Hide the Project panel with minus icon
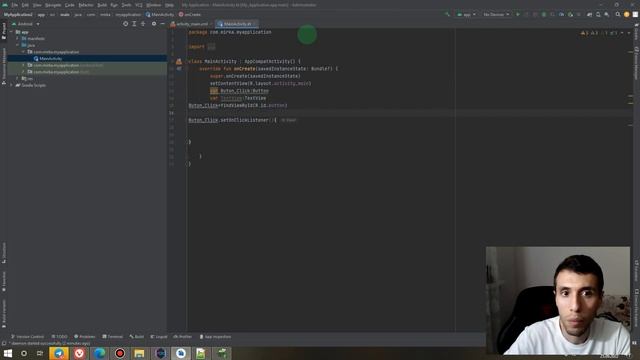The image size is (640, 360). (x=162, y=24)
